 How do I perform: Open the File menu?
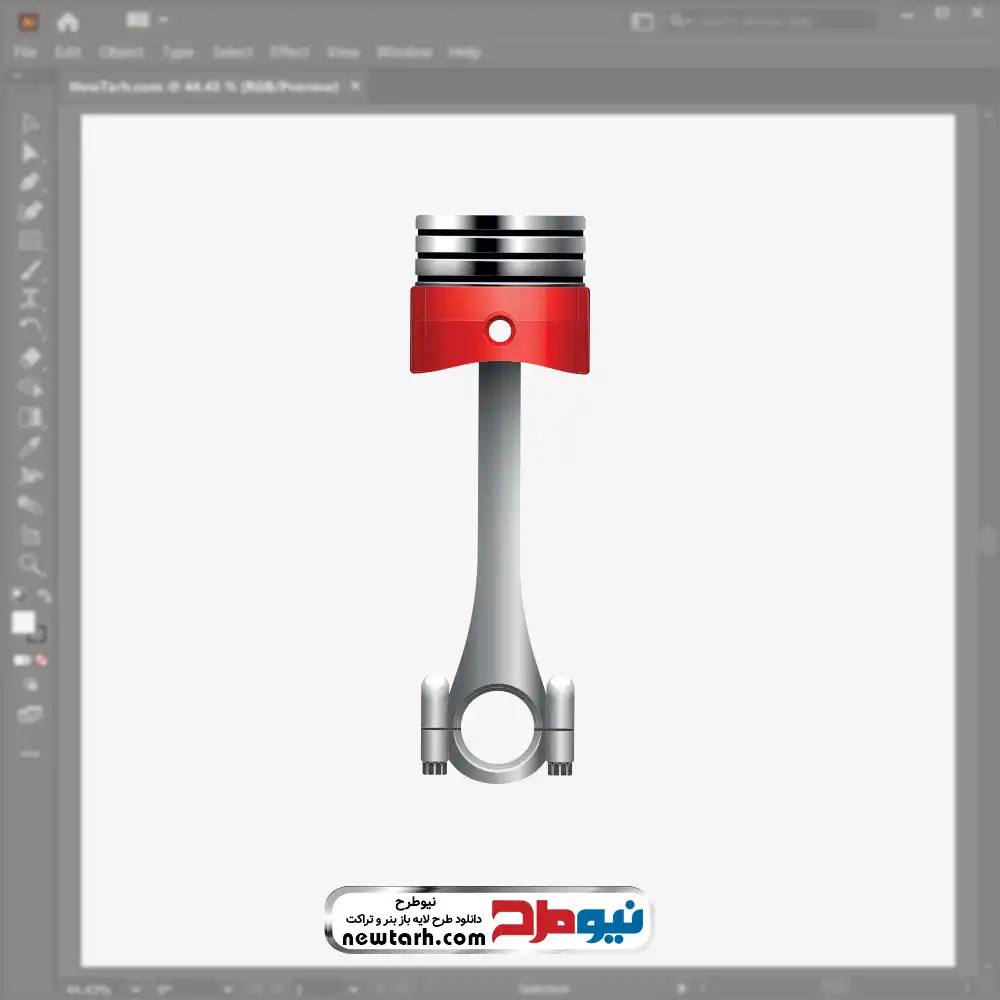pos(25,52)
